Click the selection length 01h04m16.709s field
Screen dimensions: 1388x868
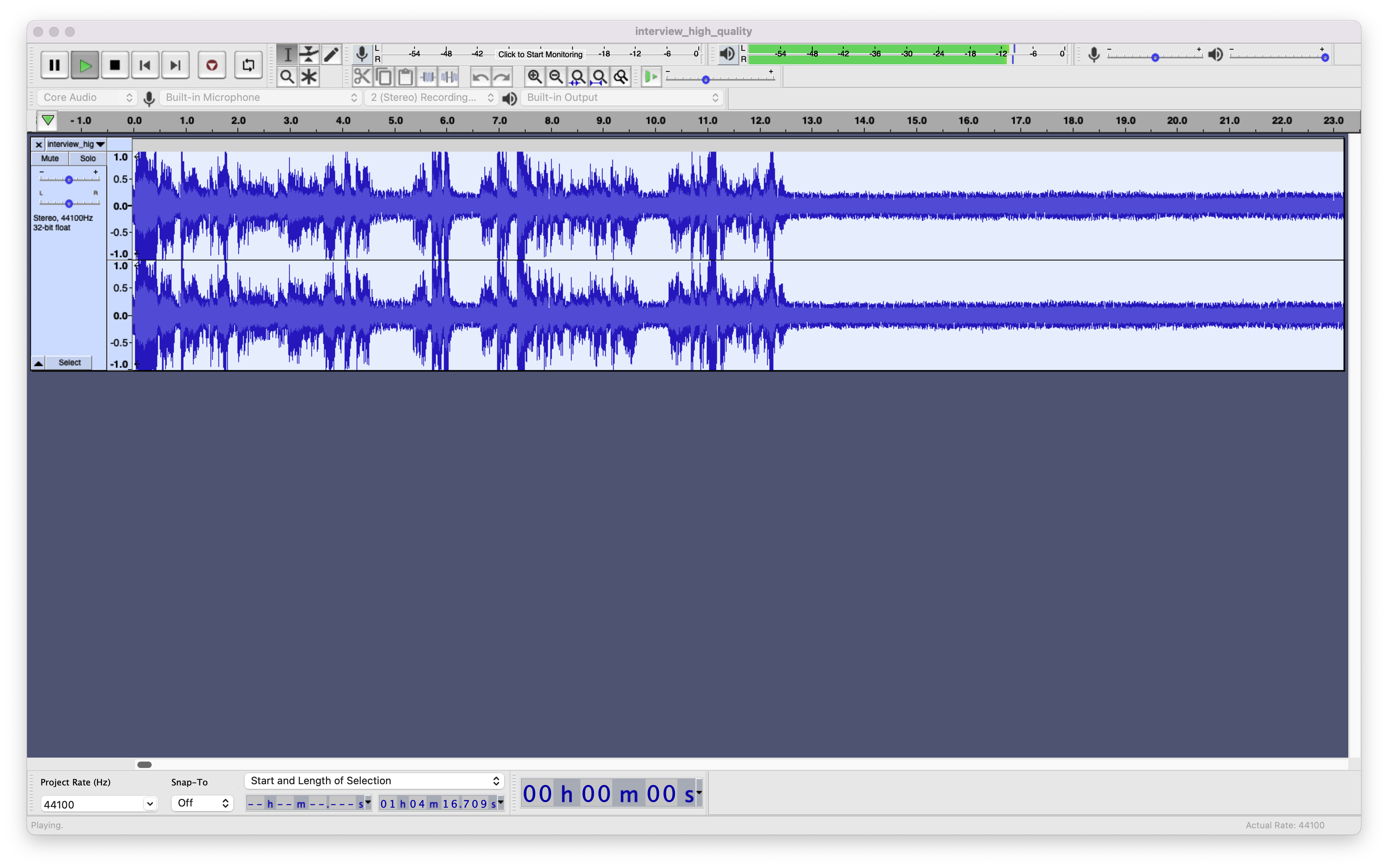point(441,804)
